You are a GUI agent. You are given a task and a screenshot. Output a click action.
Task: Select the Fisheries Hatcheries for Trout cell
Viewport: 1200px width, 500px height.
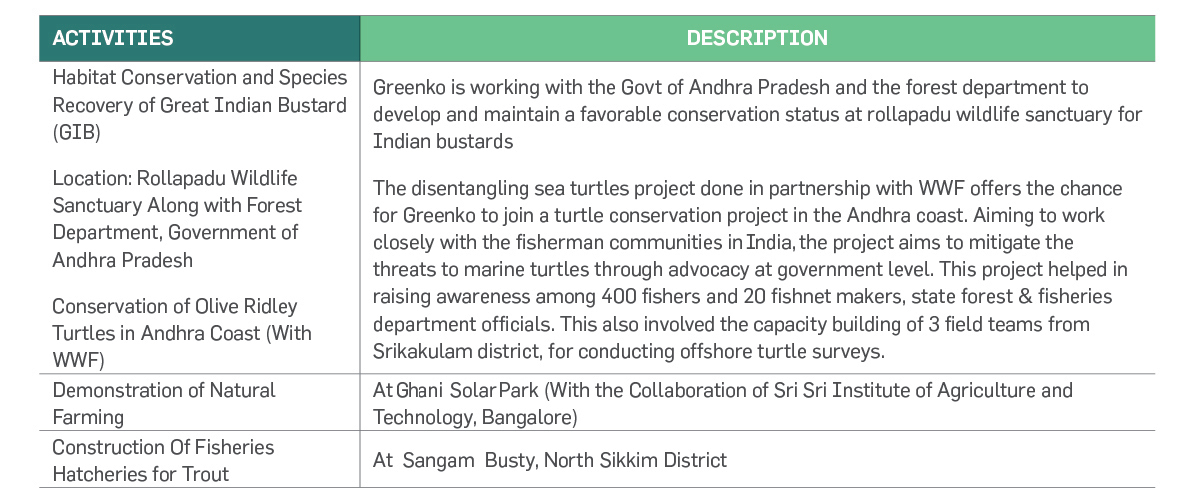point(163,460)
